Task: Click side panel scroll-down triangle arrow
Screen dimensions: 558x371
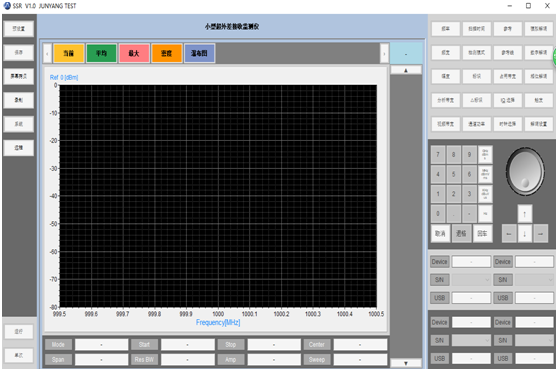Action: click(406, 363)
